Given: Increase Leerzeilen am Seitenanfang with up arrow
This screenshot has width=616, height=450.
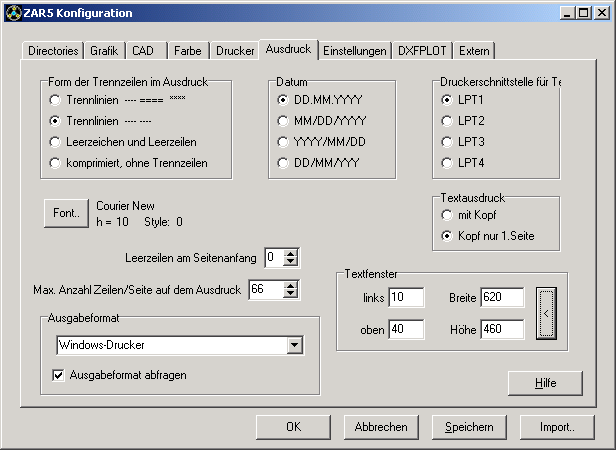Looking at the screenshot, I should pos(290,254).
